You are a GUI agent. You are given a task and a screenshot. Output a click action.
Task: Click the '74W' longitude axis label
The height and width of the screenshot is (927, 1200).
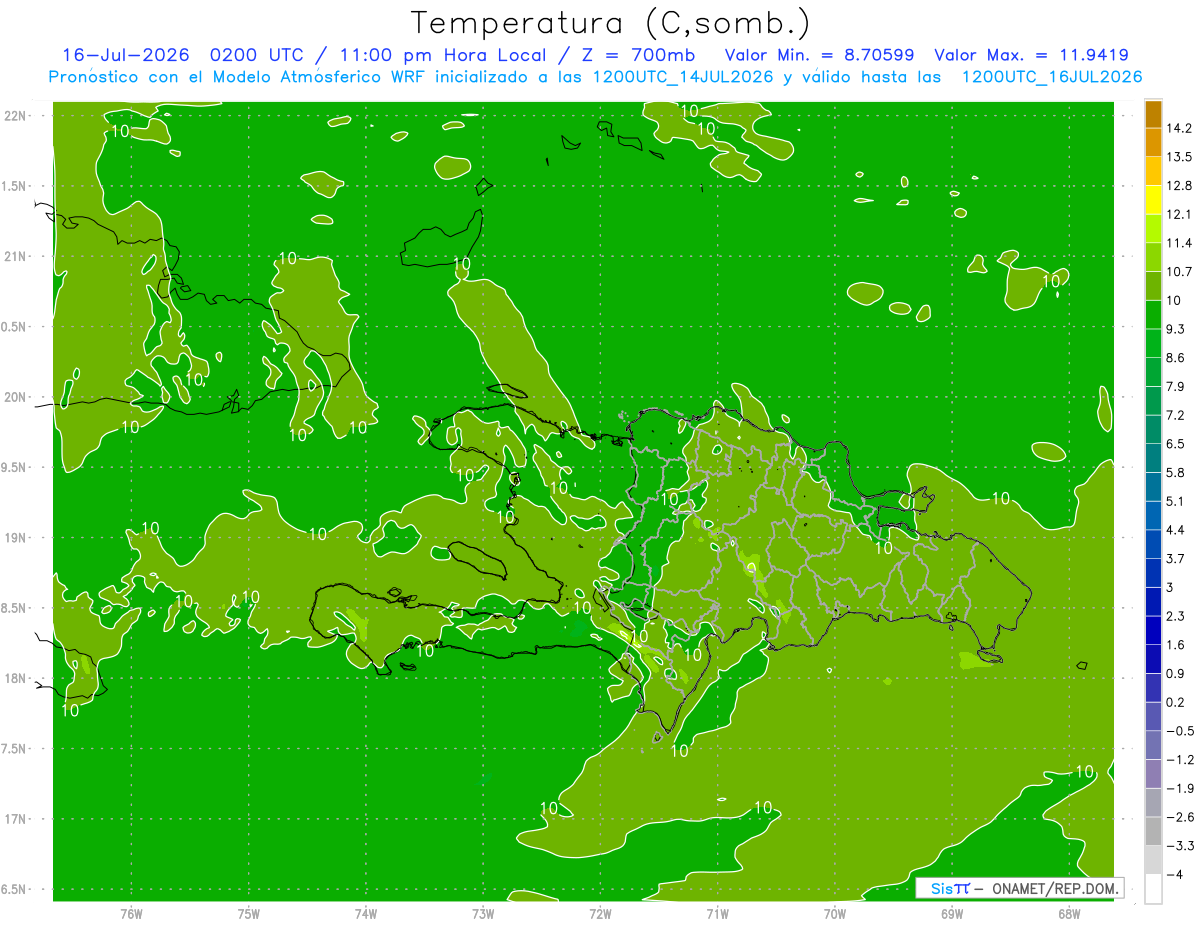tap(366, 913)
